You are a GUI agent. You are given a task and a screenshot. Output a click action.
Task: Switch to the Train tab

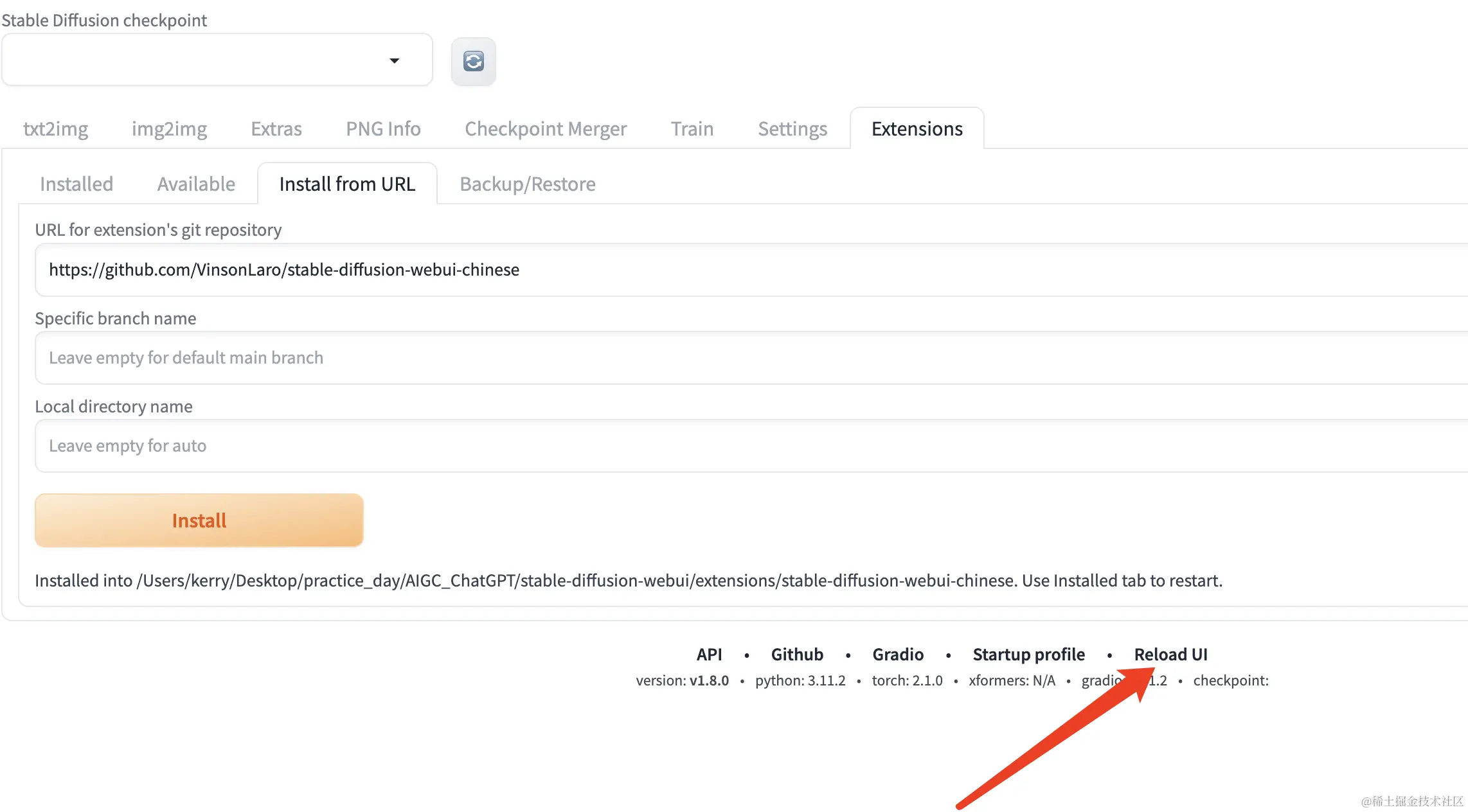(x=692, y=128)
